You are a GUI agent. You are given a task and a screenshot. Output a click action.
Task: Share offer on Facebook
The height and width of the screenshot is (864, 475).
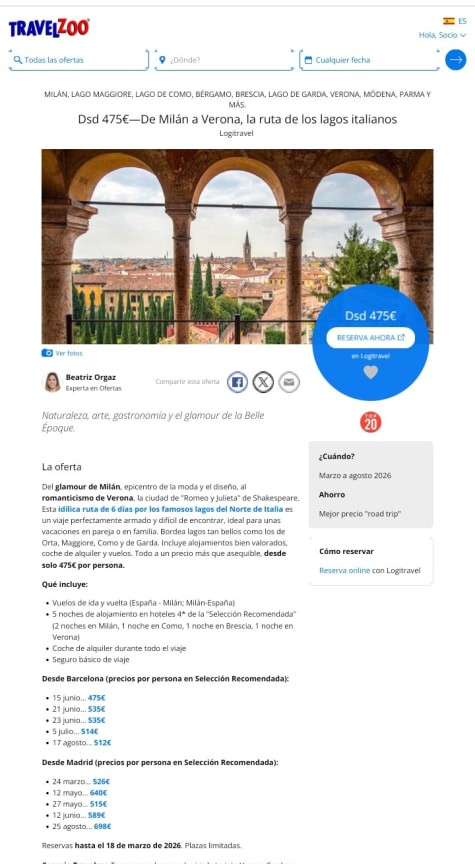tap(238, 382)
